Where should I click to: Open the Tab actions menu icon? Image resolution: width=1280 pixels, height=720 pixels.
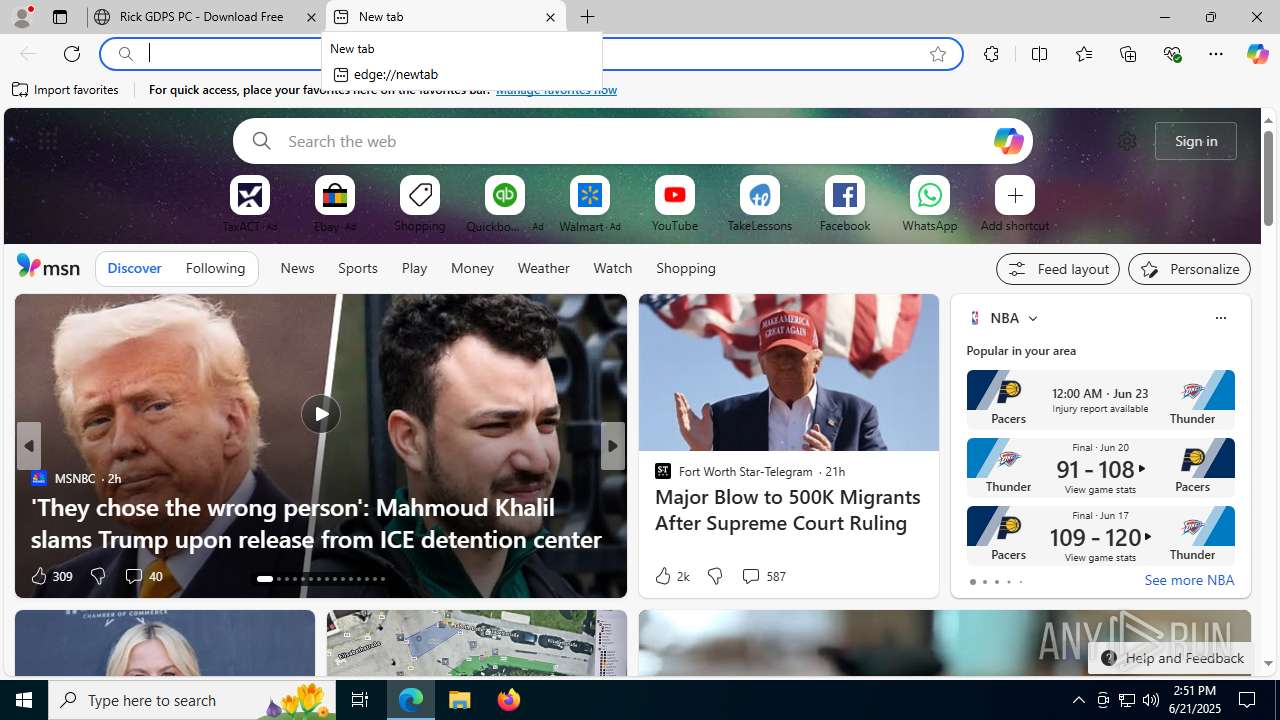coord(60,17)
